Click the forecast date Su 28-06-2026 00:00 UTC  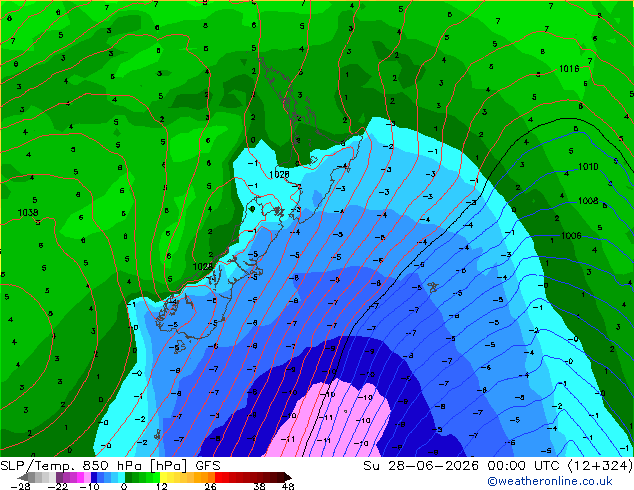click(x=462, y=466)
